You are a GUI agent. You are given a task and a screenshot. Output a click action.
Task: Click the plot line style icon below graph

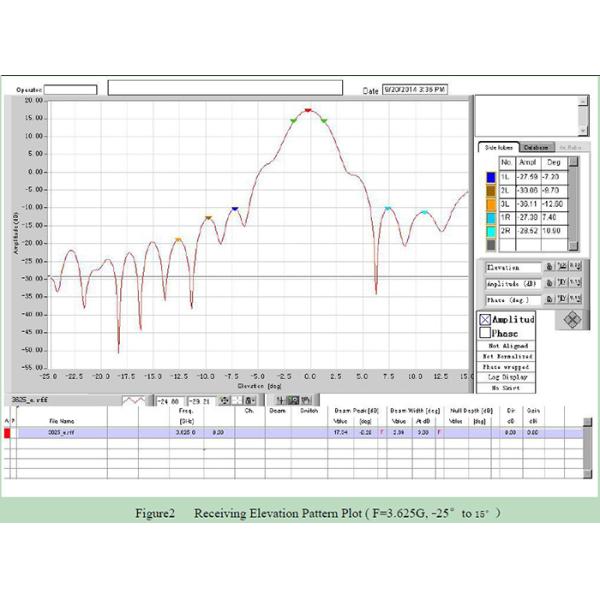coord(134,399)
